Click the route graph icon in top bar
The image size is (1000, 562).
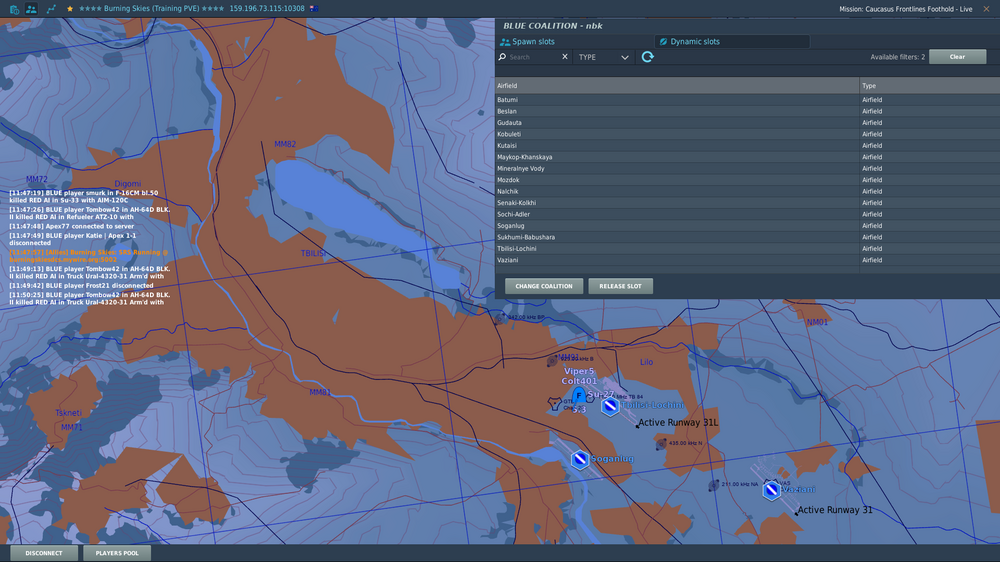(50, 8)
